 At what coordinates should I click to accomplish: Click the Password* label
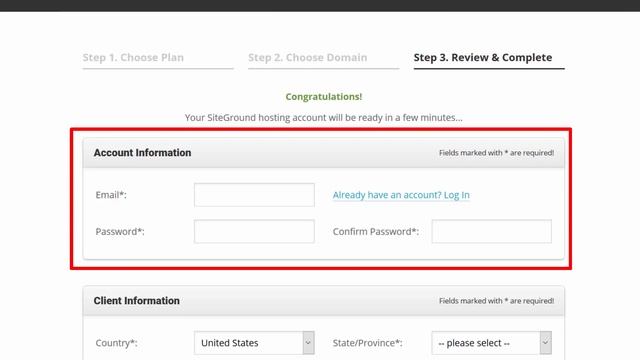(x=120, y=232)
